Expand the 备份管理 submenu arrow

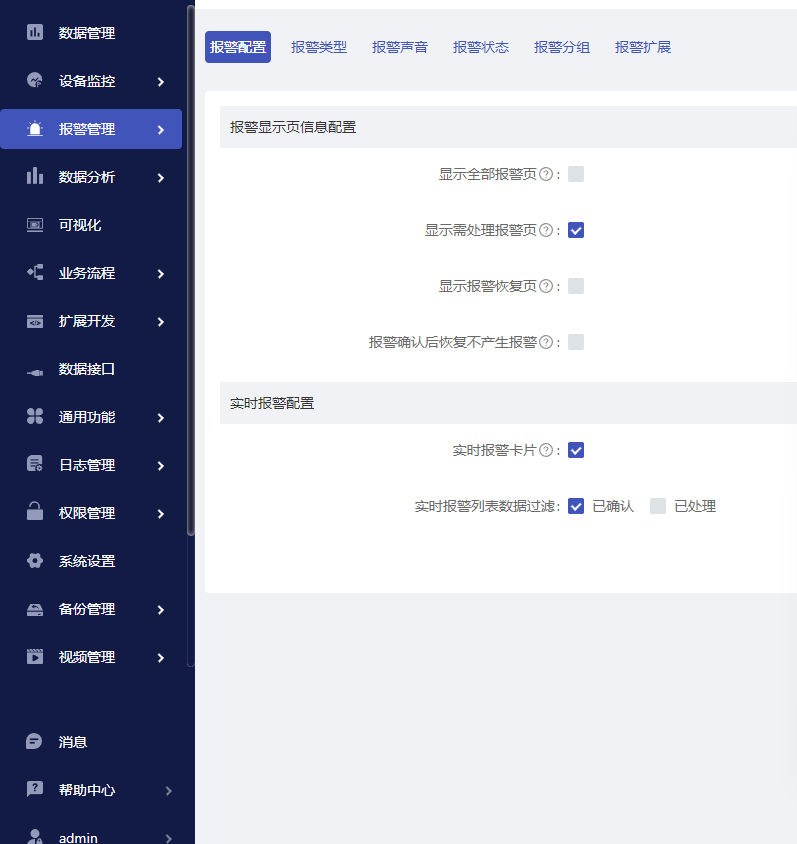click(x=160, y=610)
